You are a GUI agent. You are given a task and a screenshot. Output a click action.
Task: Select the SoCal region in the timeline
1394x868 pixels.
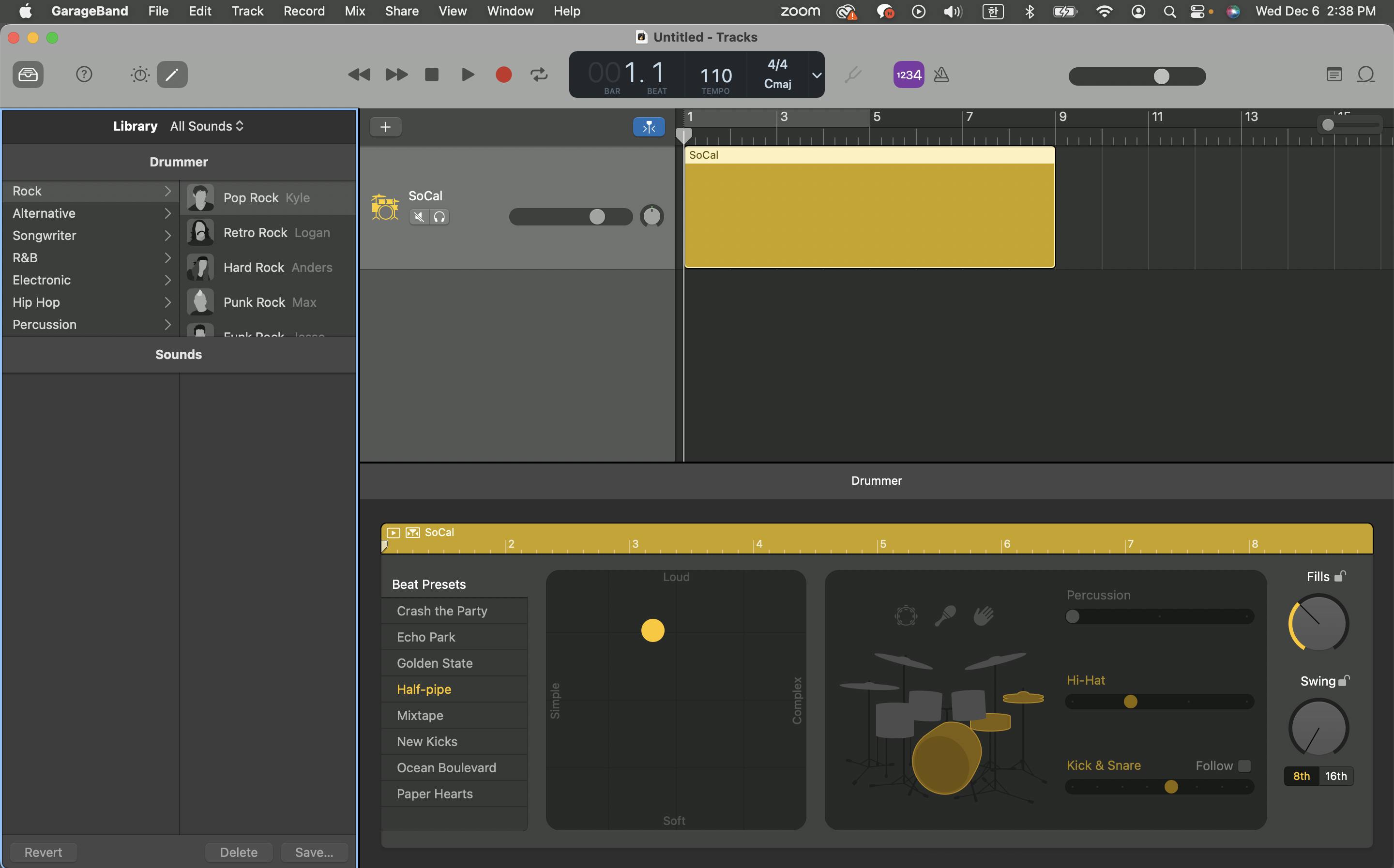[869, 208]
